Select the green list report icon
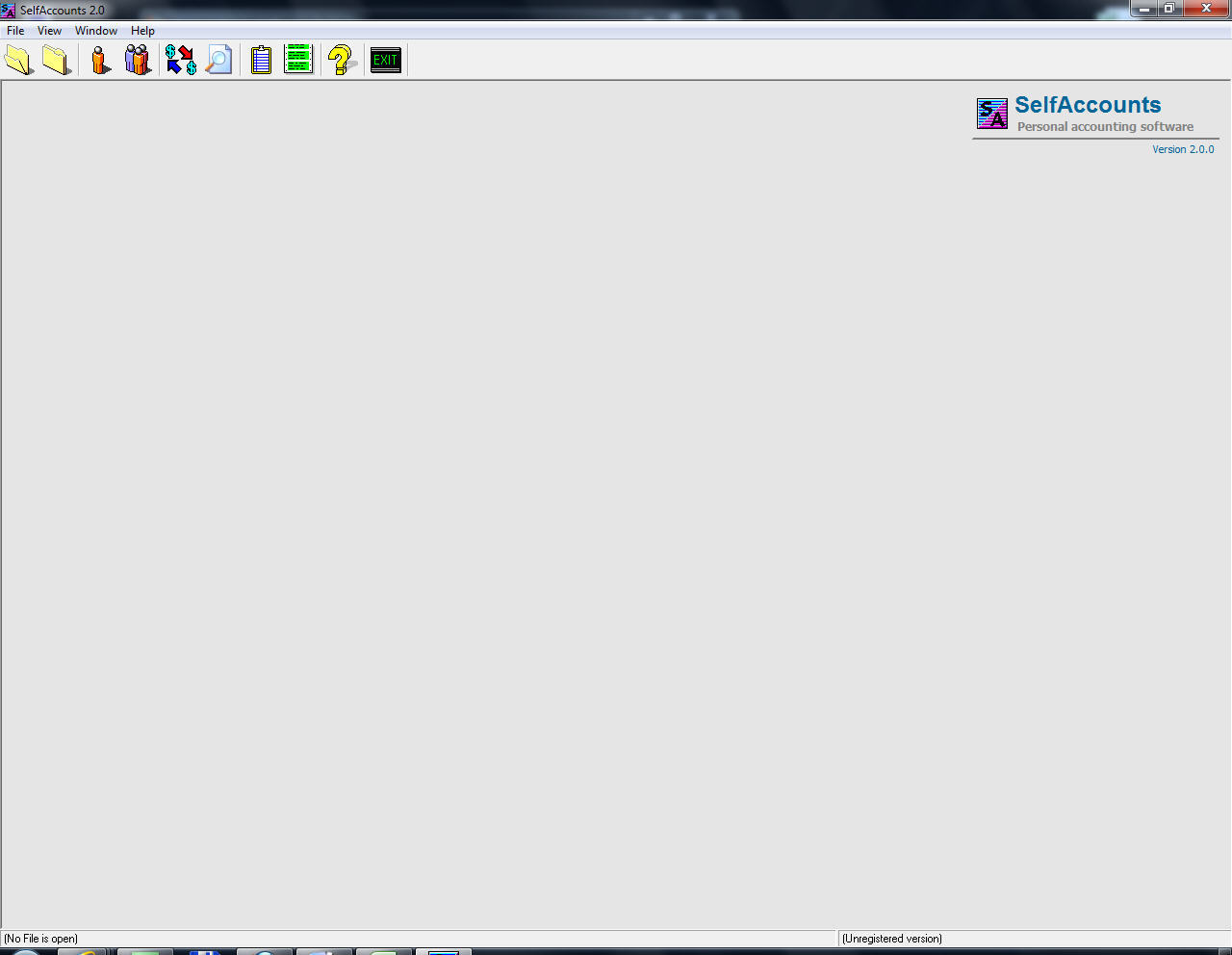The width and height of the screenshot is (1232, 955). (x=298, y=59)
